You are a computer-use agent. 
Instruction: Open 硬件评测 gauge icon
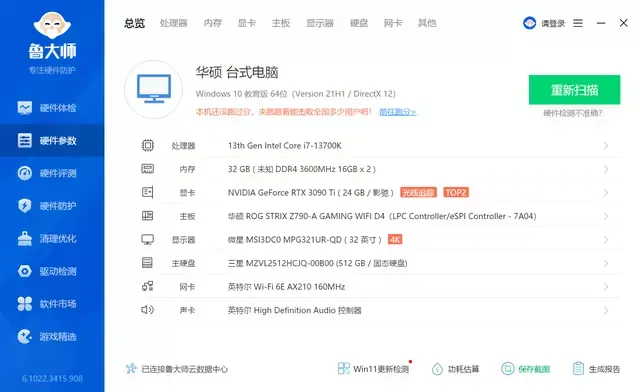point(25,173)
